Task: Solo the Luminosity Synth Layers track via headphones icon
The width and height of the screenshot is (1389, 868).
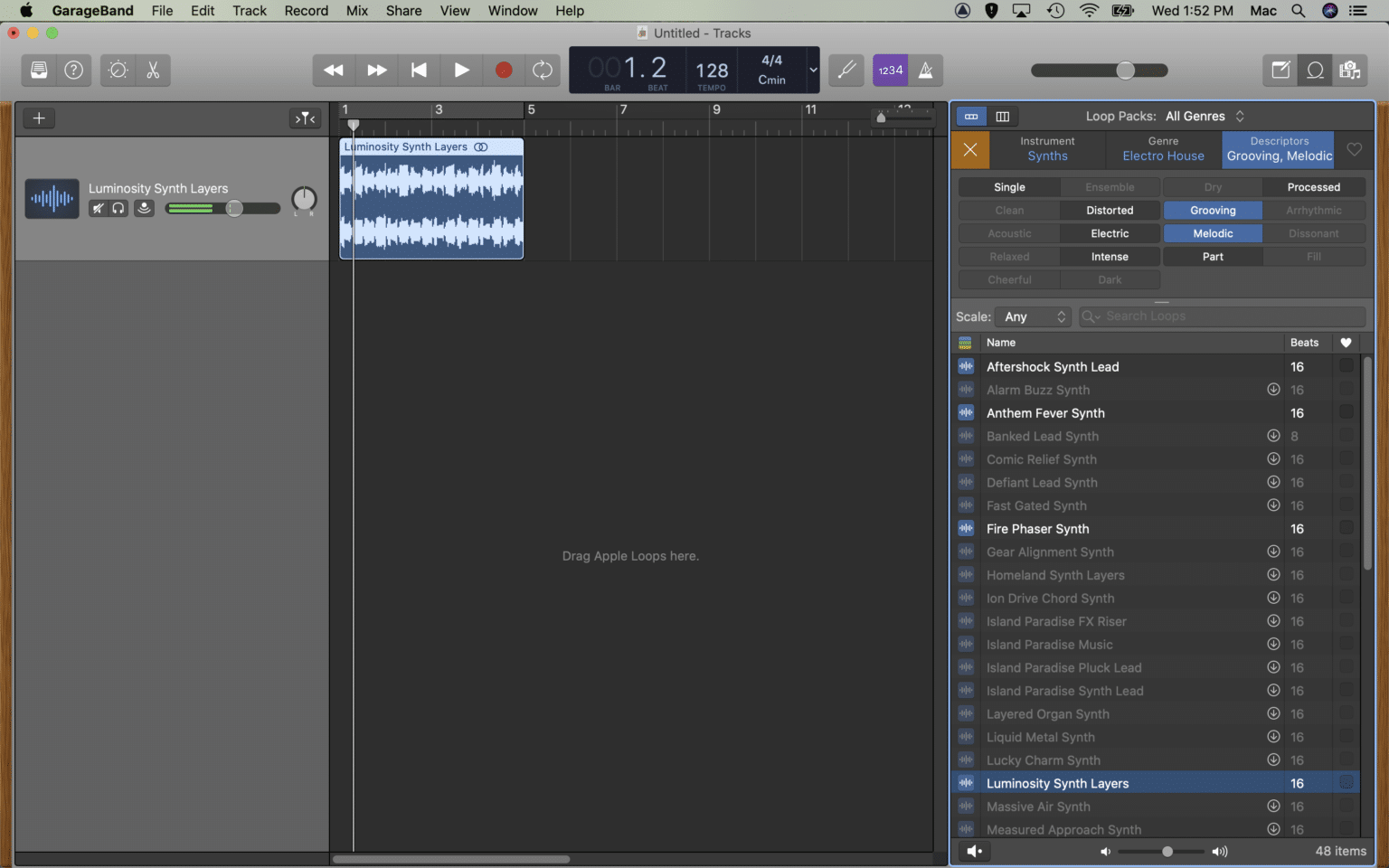Action: tap(118, 208)
